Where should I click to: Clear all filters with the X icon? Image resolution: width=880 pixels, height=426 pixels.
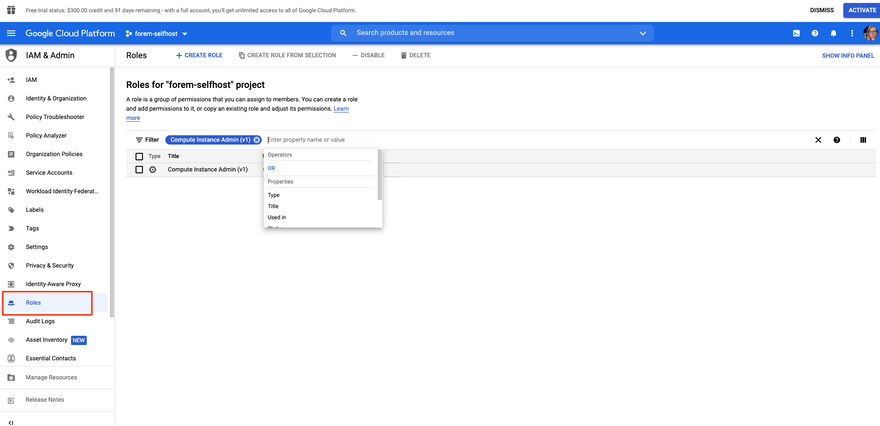818,140
